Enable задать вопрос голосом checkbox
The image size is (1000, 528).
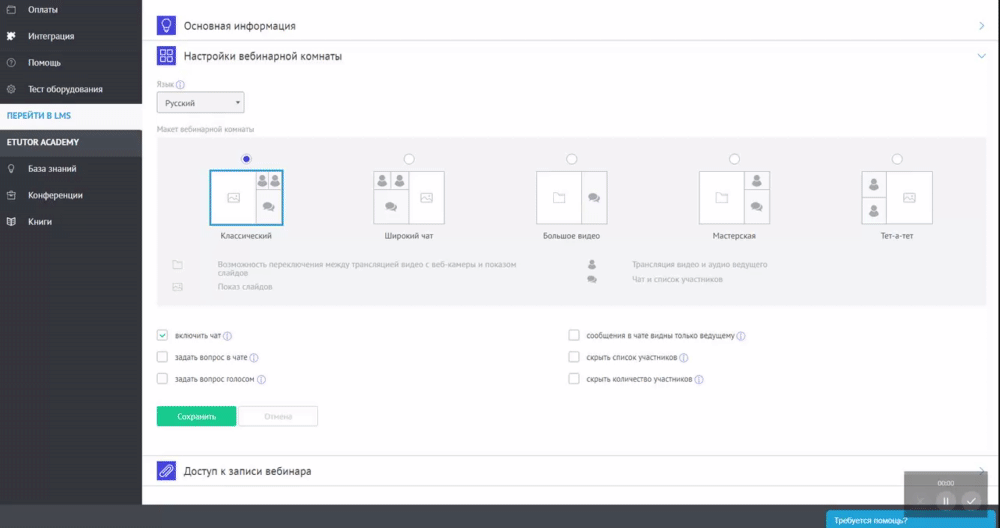[162, 379]
